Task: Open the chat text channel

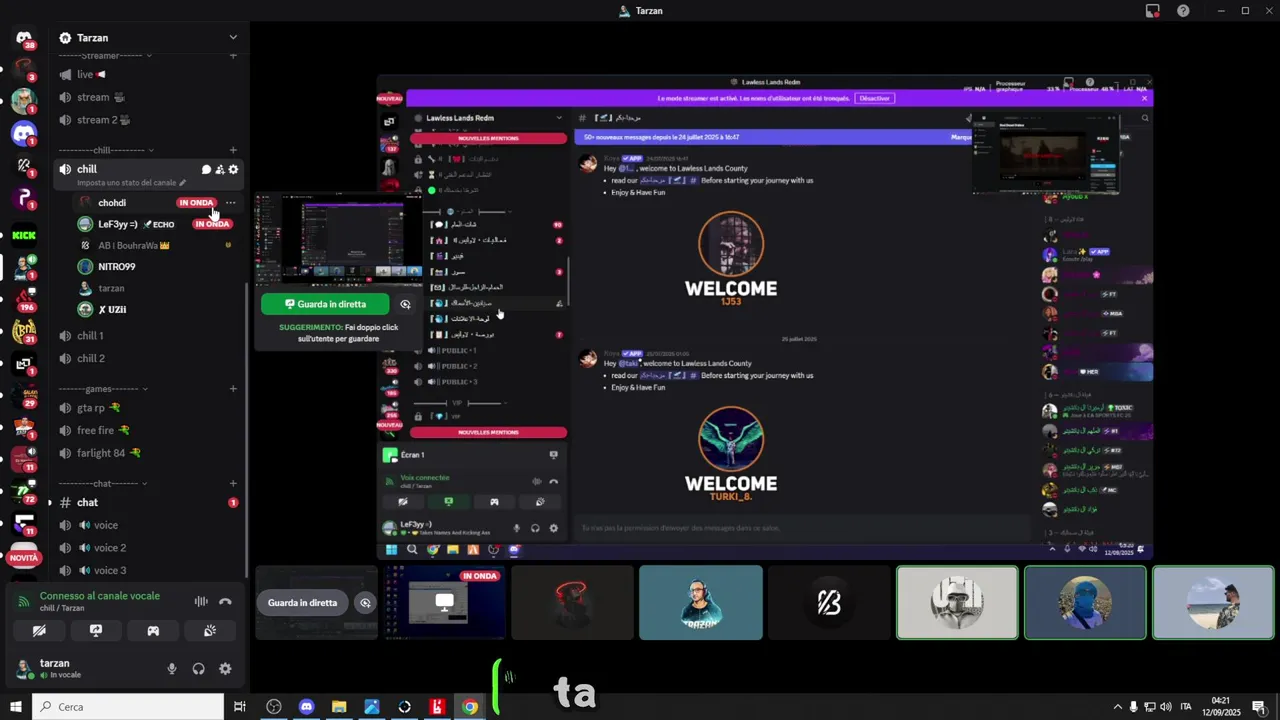Action: tap(148, 502)
